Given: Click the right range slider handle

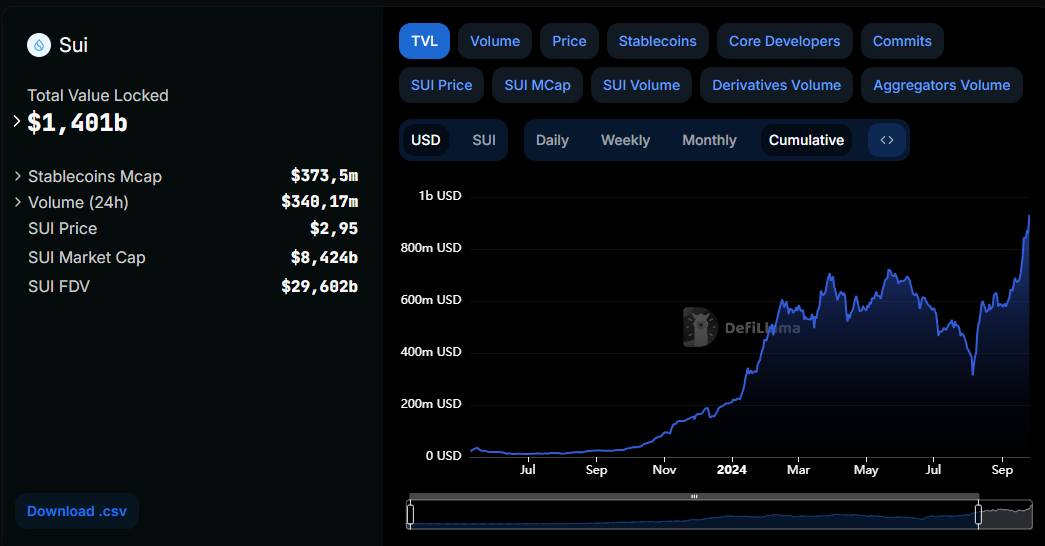Looking at the screenshot, I should 978,515.
